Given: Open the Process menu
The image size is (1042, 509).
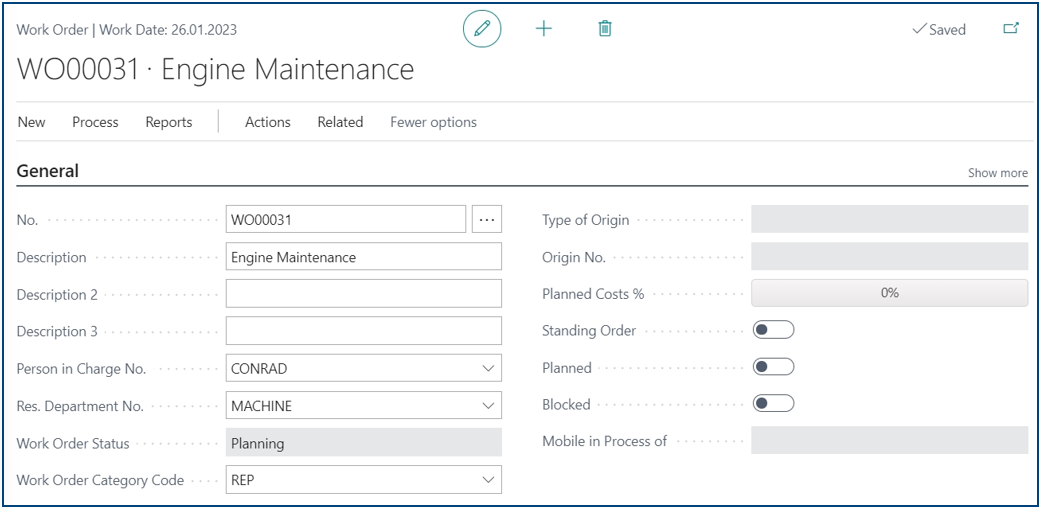Looking at the screenshot, I should 95,122.
